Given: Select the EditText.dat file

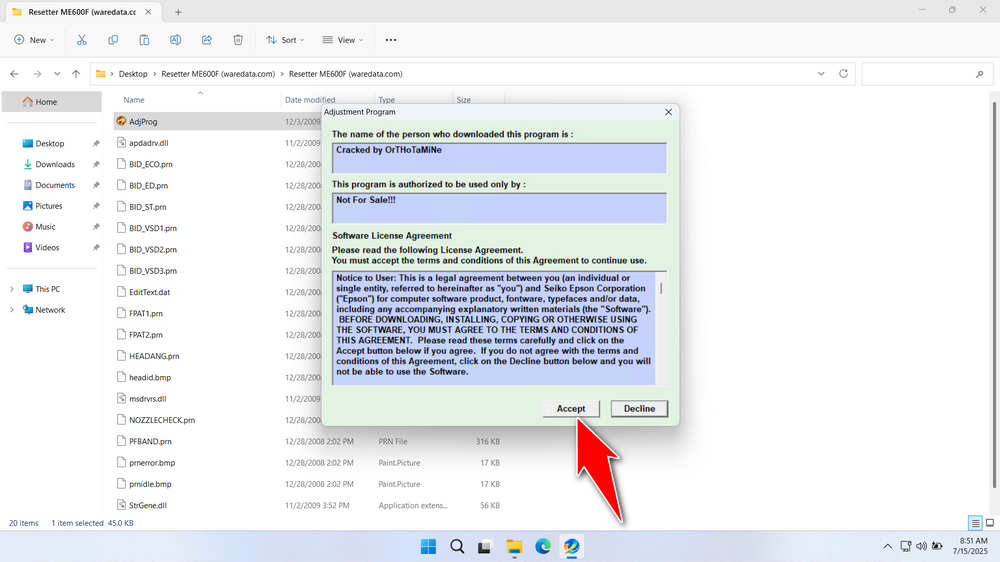Looking at the screenshot, I should (149, 292).
